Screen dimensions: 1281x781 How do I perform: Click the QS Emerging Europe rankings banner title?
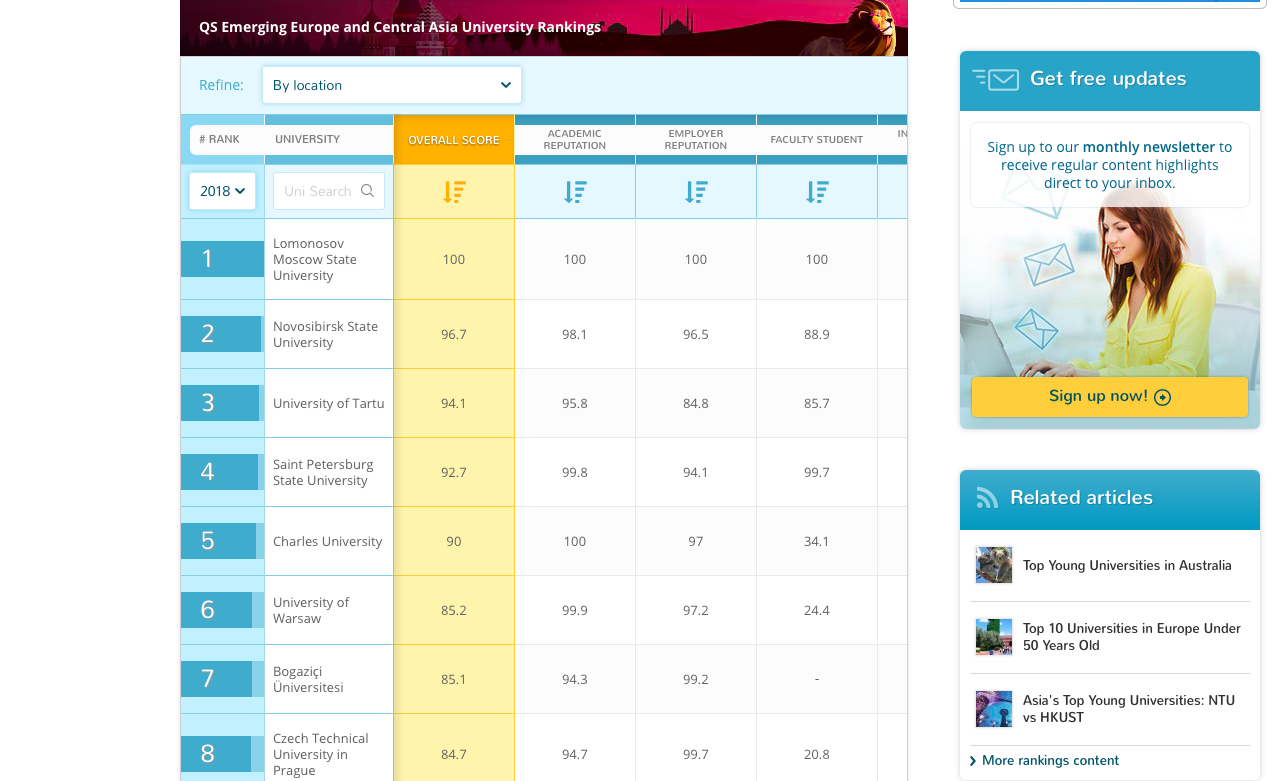[x=400, y=27]
